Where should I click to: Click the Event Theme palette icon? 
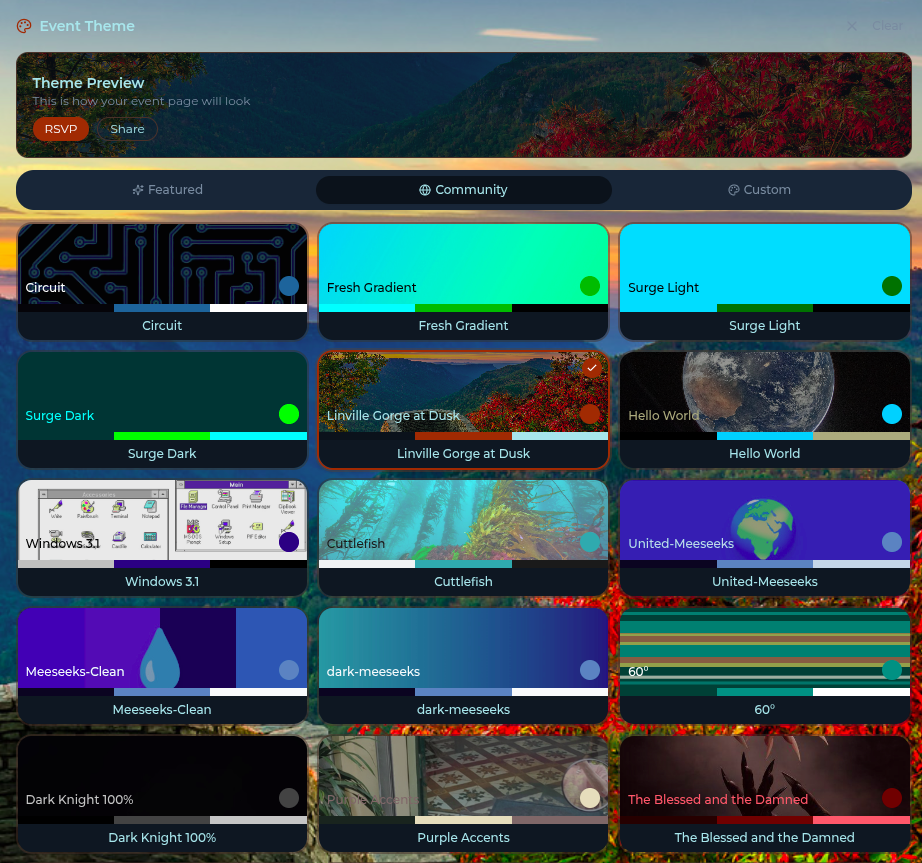click(25, 26)
